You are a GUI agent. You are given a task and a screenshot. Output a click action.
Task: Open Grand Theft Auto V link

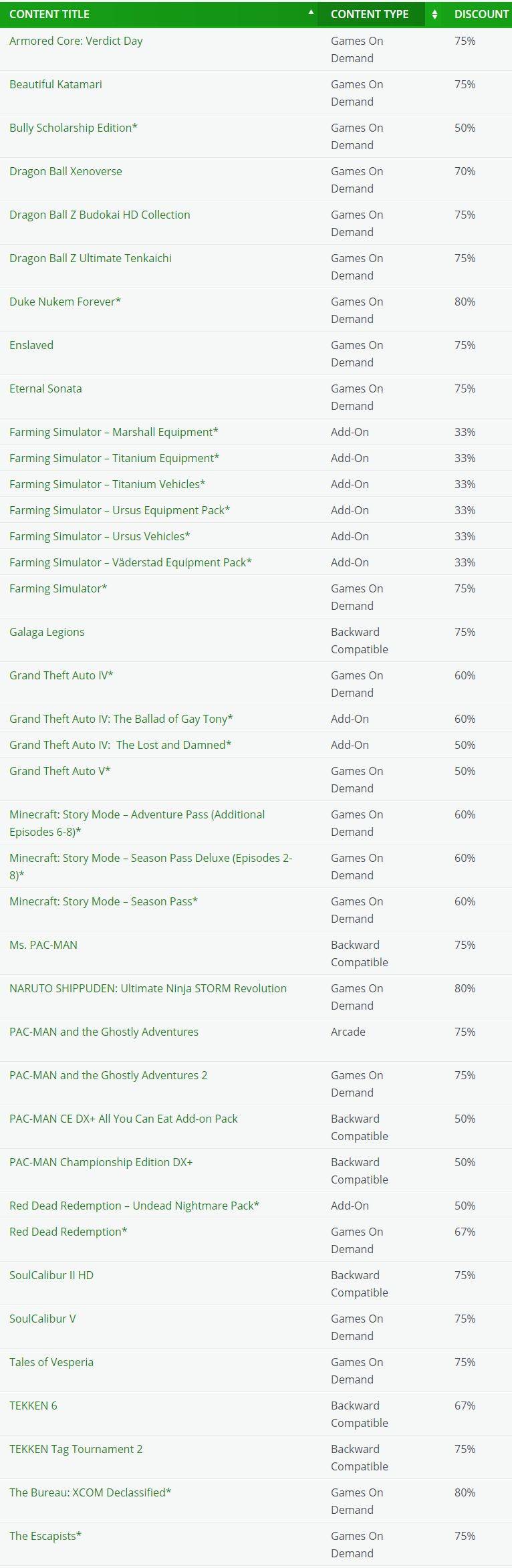pyautogui.click(x=60, y=771)
